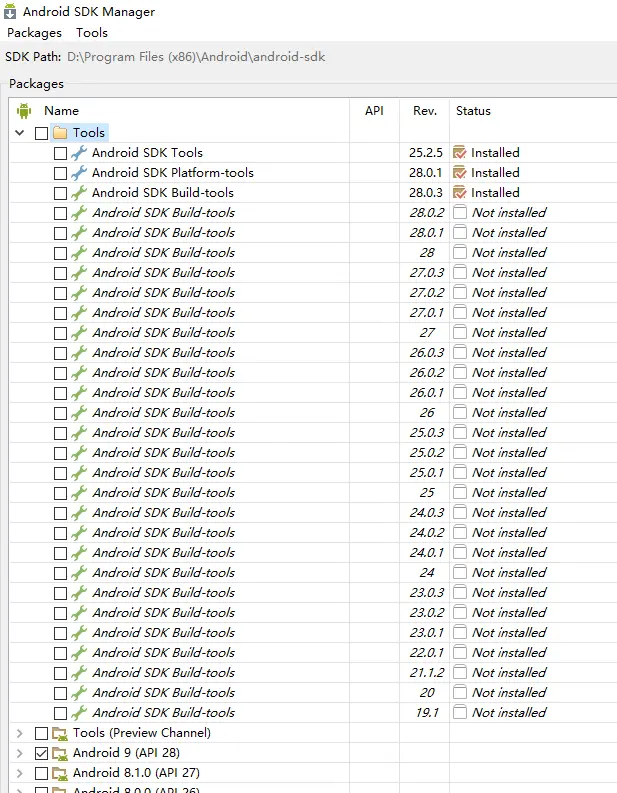Check Build-tools 26.0.2 checkbox

pyautogui.click(x=60, y=373)
